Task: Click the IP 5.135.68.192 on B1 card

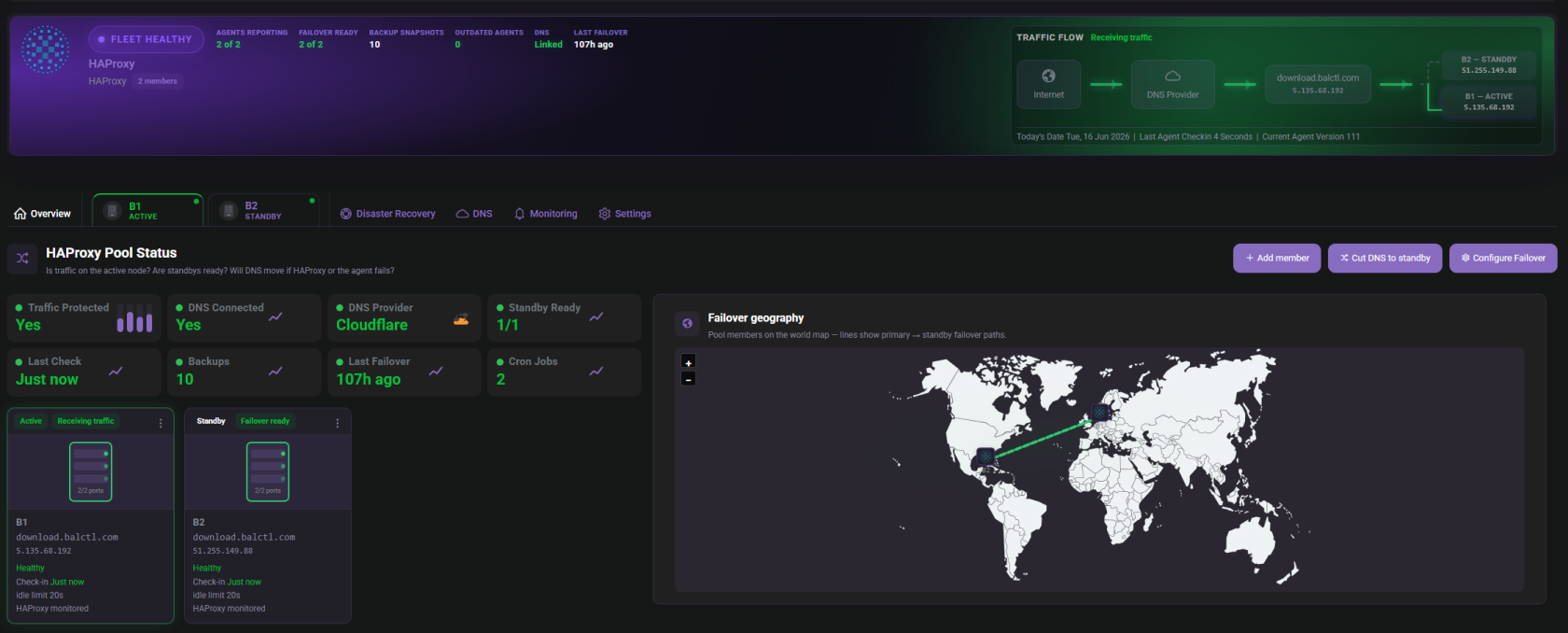Action: [43, 551]
